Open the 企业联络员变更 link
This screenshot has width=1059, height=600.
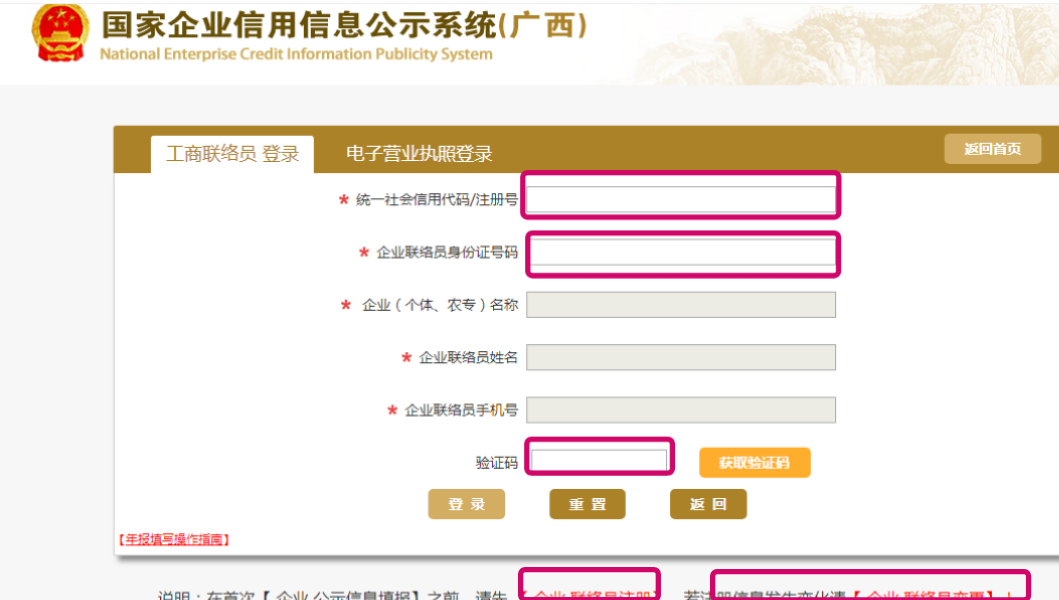pos(925,594)
